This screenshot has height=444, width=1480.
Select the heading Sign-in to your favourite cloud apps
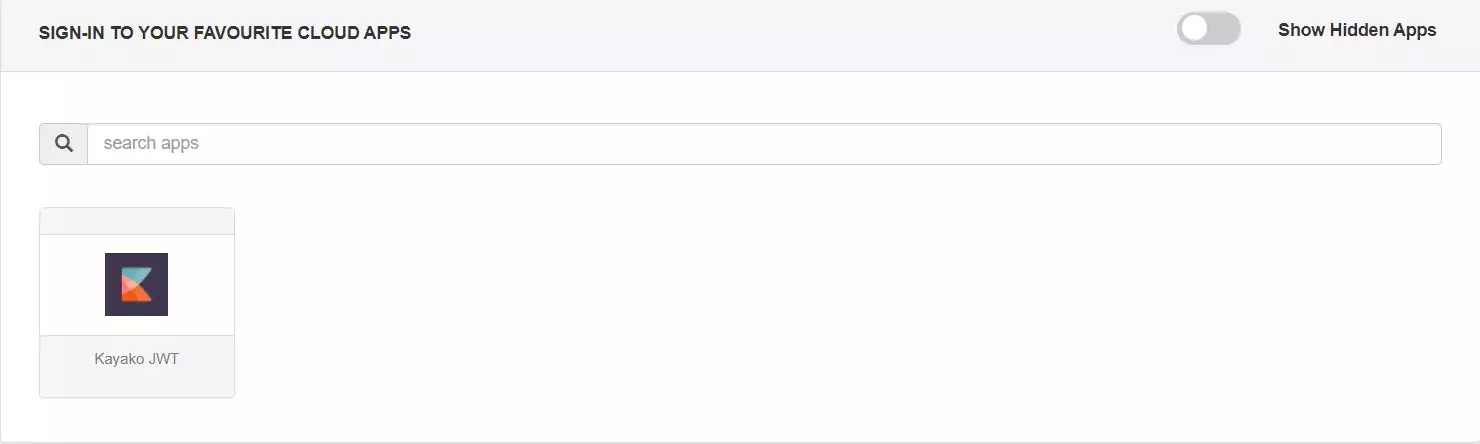pos(225,33)
